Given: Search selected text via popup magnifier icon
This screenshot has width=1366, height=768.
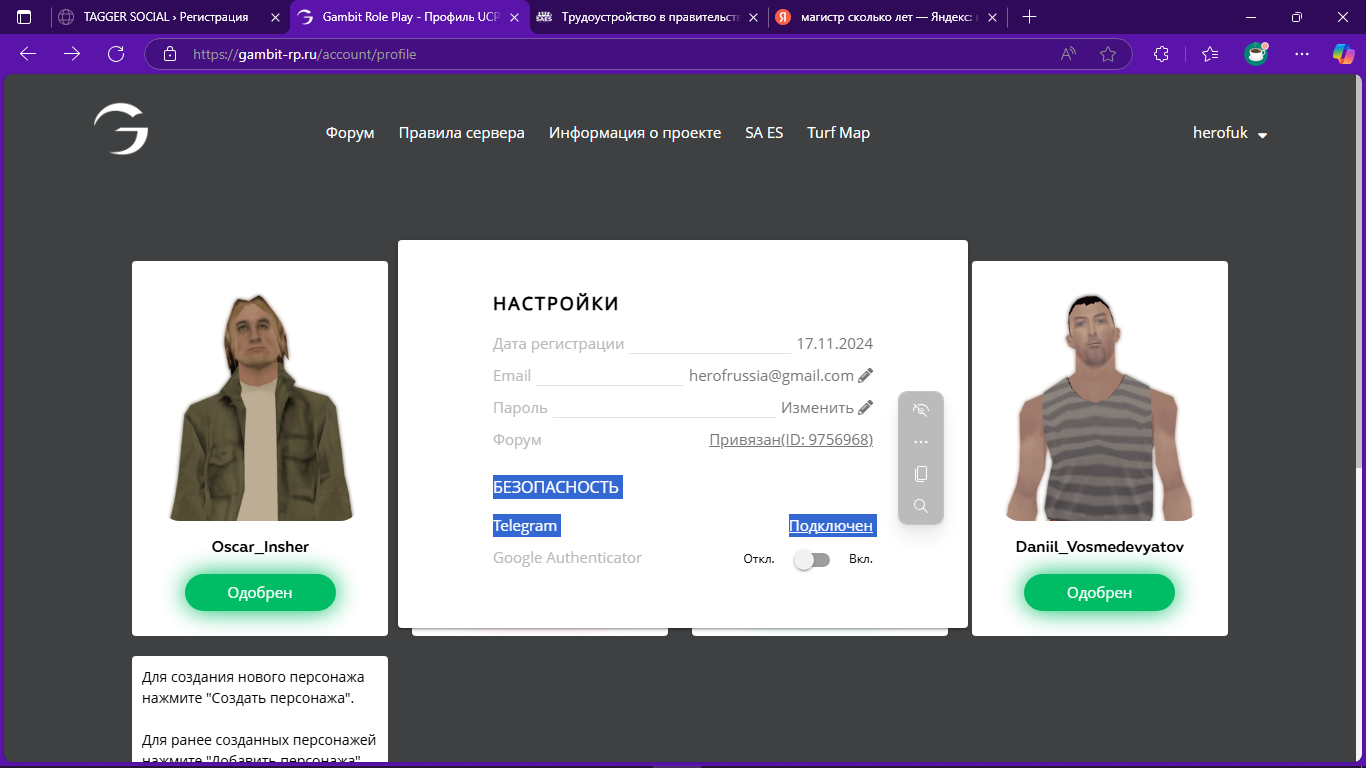Looking at the screenshot, I should [x=921, y=506].
